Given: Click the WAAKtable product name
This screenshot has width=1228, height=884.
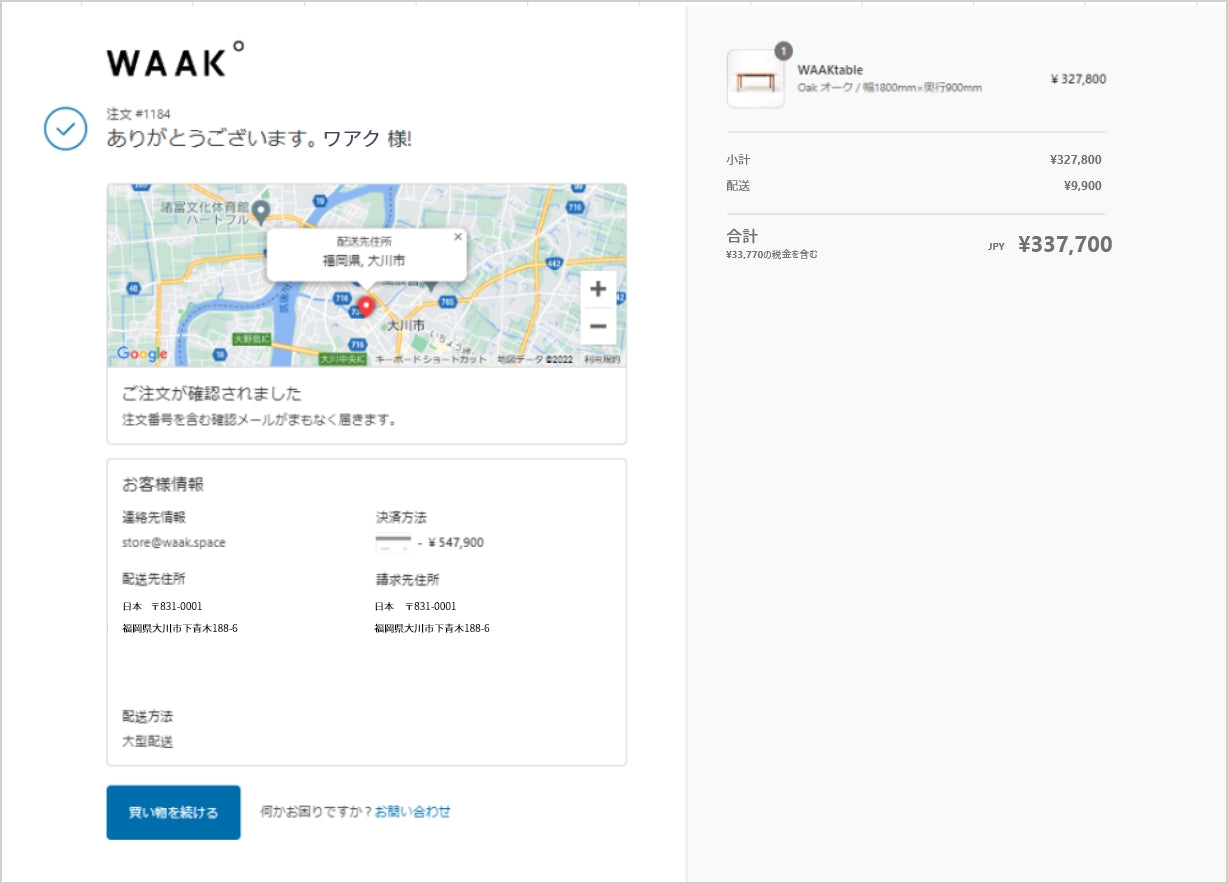Looking at the screenshot, I should pyautogui.click(x=830, y=70).
